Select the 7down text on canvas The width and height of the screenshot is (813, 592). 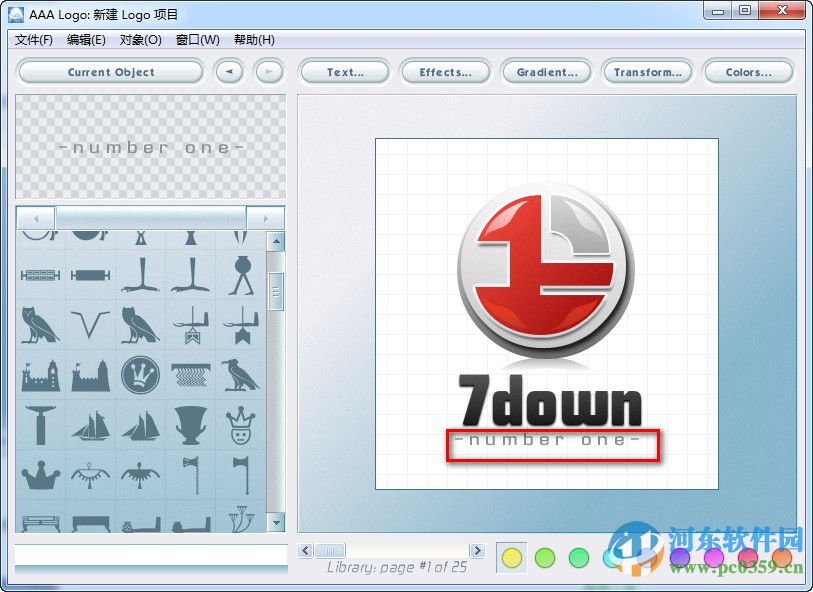tap(550, 400)
